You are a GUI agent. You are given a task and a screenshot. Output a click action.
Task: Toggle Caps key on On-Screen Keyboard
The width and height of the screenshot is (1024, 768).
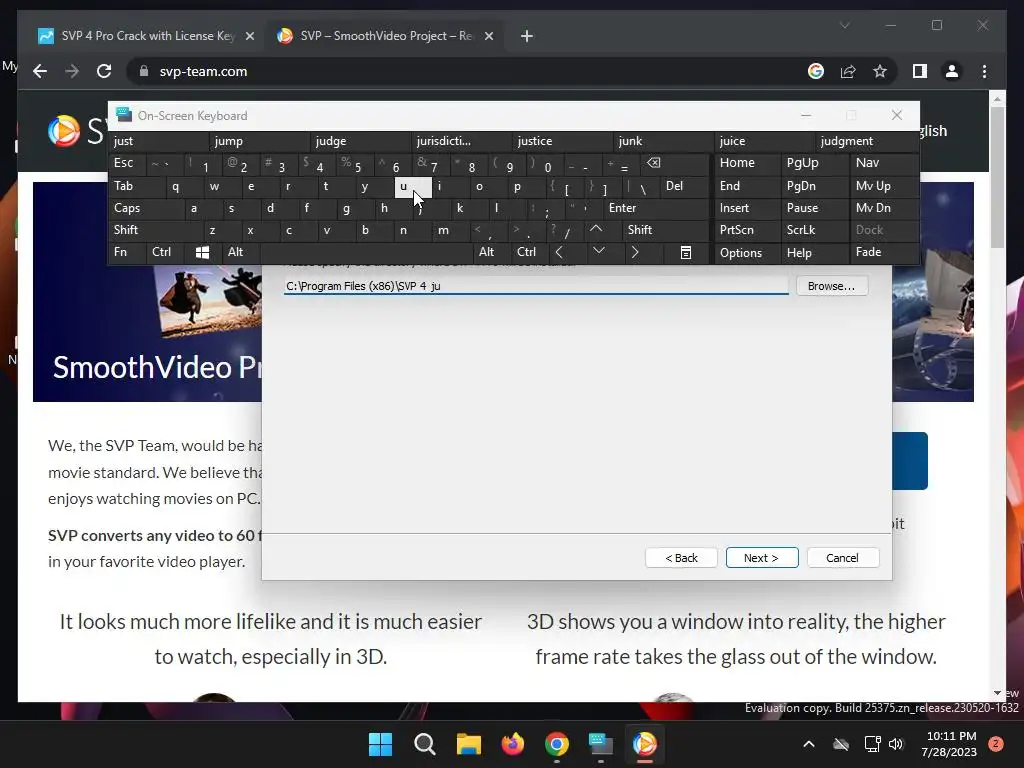coord(146,208)
